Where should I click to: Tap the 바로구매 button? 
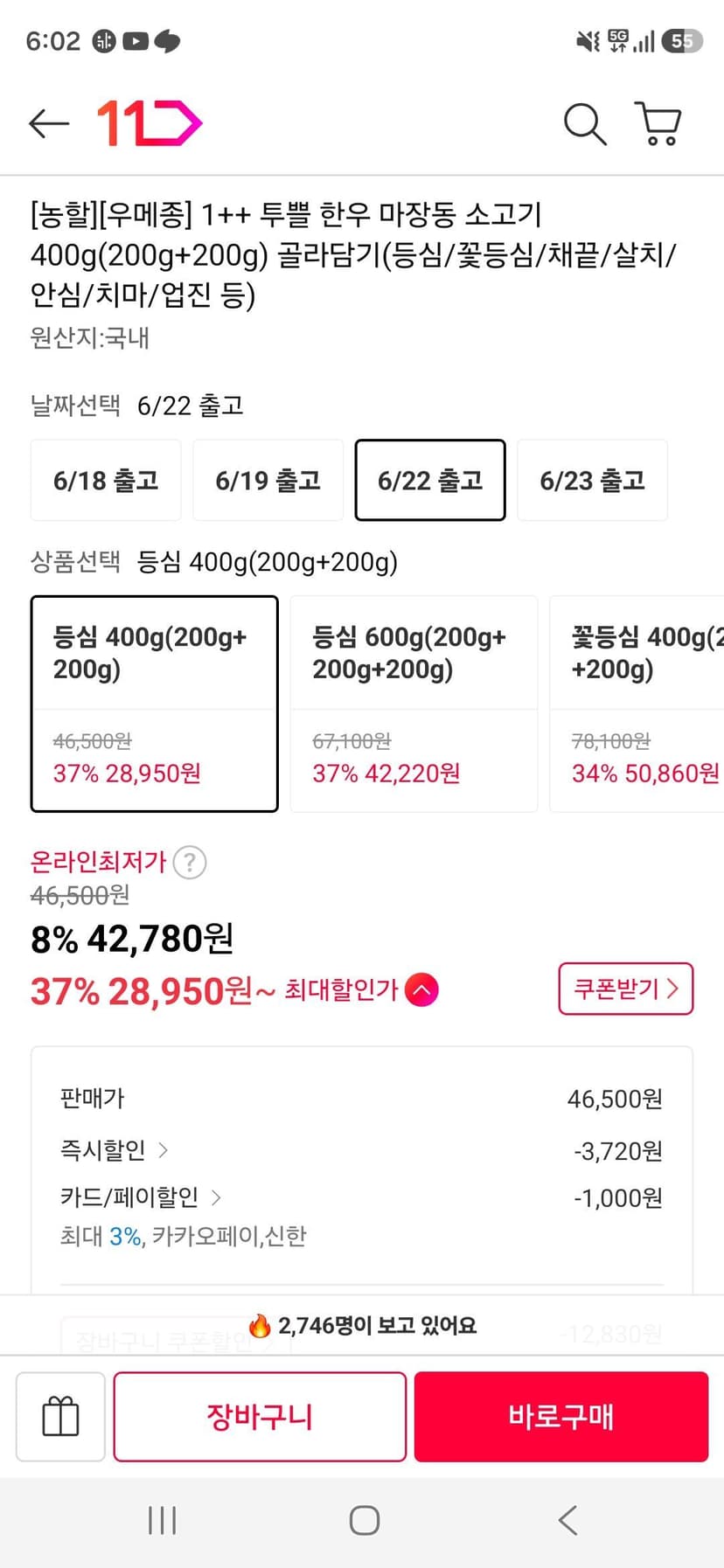[x=561, y=1416]
